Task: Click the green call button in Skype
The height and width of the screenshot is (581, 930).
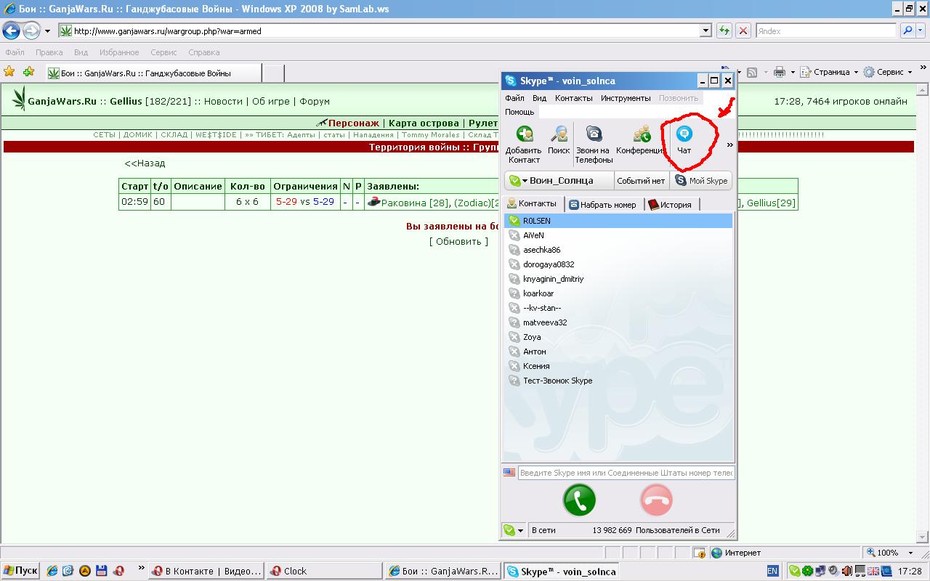Action: [579, 500]
